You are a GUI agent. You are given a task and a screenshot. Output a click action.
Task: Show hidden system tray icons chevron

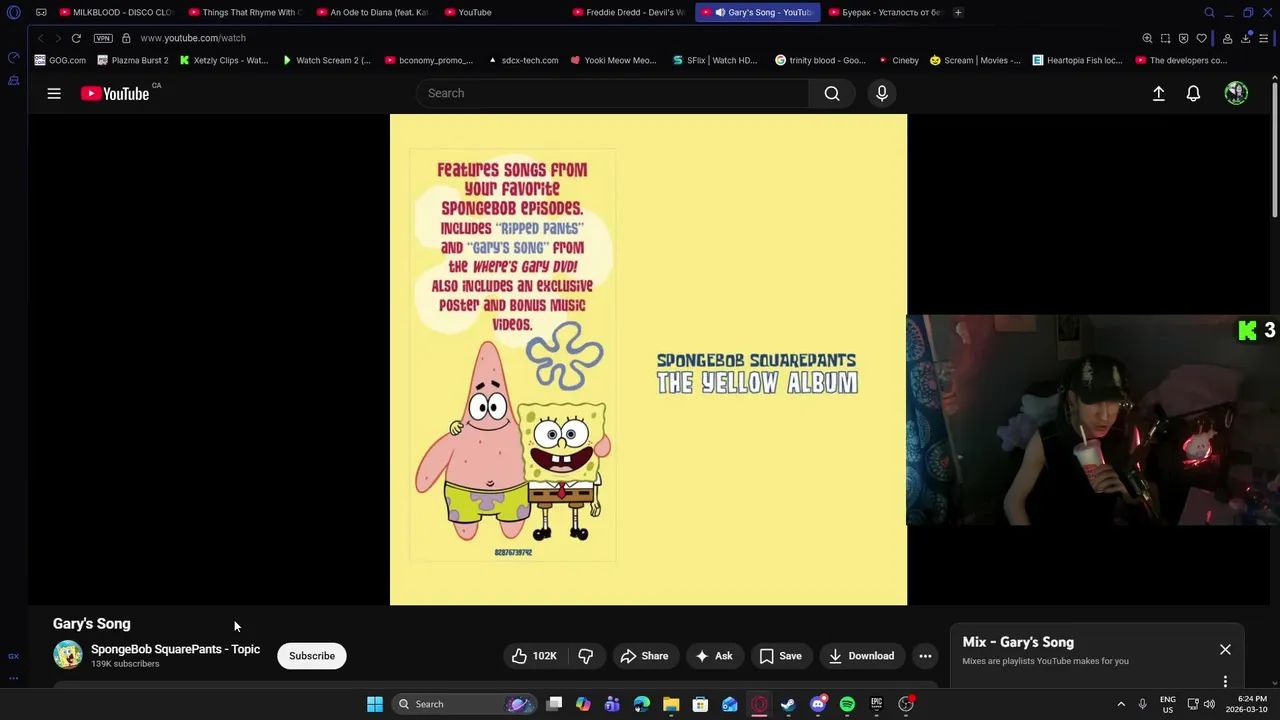[x=1121, y=704]
